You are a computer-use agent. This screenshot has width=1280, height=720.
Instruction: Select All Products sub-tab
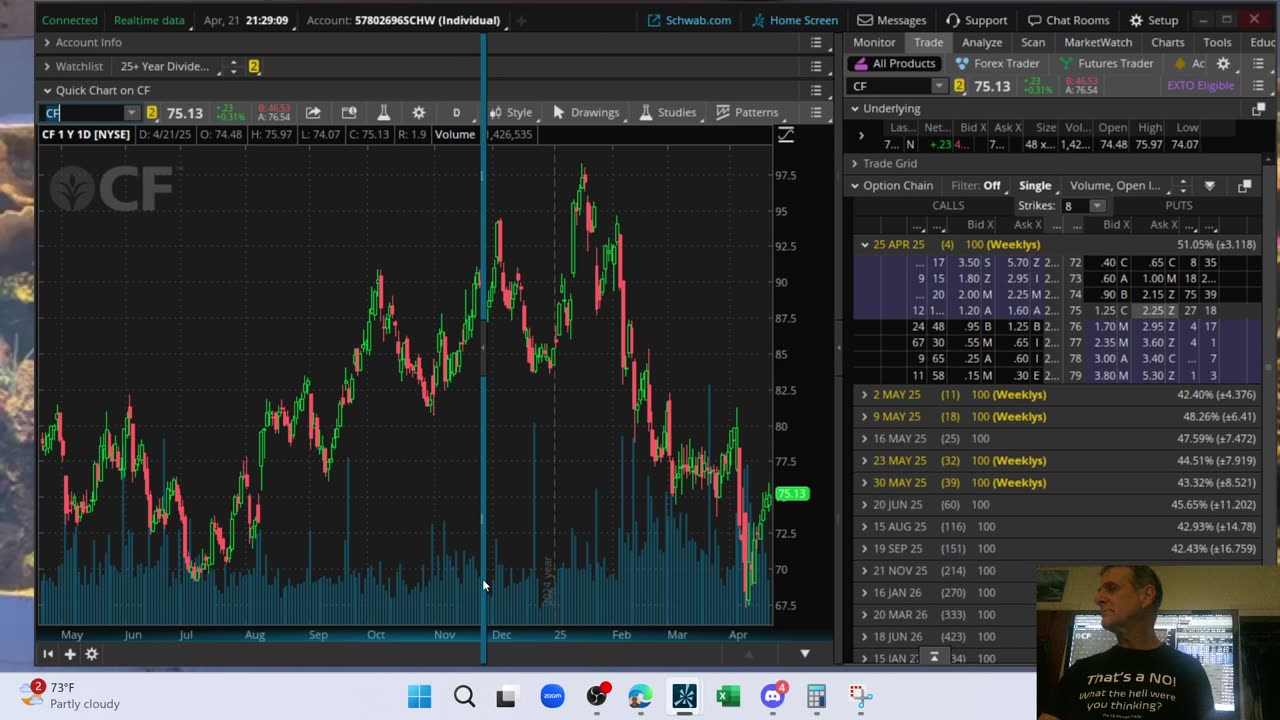[x=895, y=63]
